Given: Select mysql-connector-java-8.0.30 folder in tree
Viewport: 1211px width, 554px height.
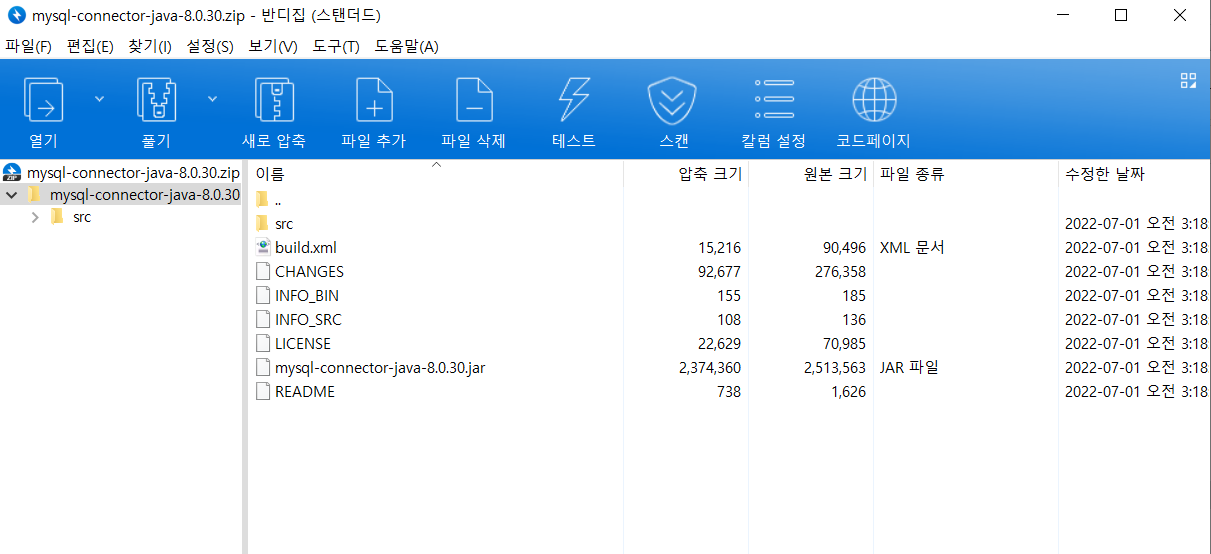Looking at the screenshot, I should pyautogui.click(x=144, y=194).
